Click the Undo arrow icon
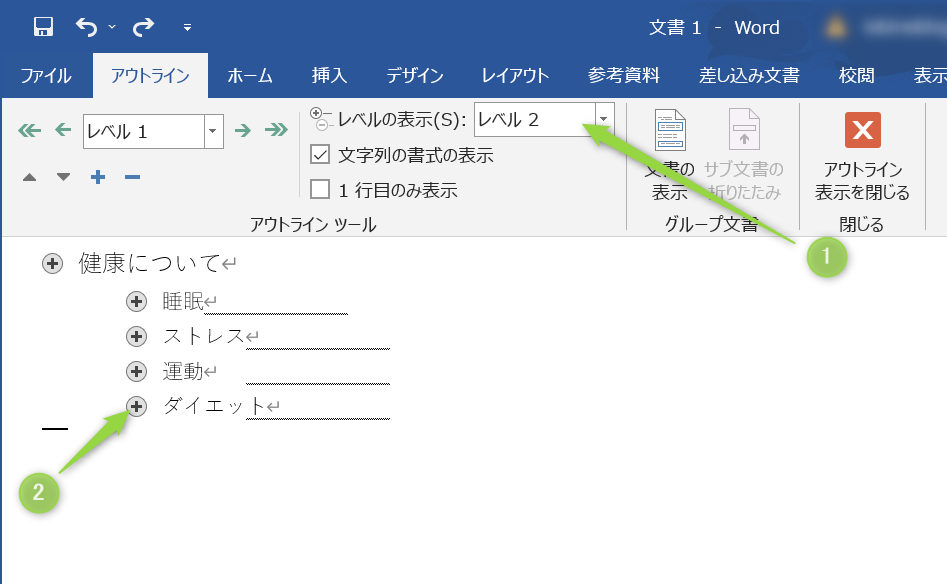 tap(87, 27)
